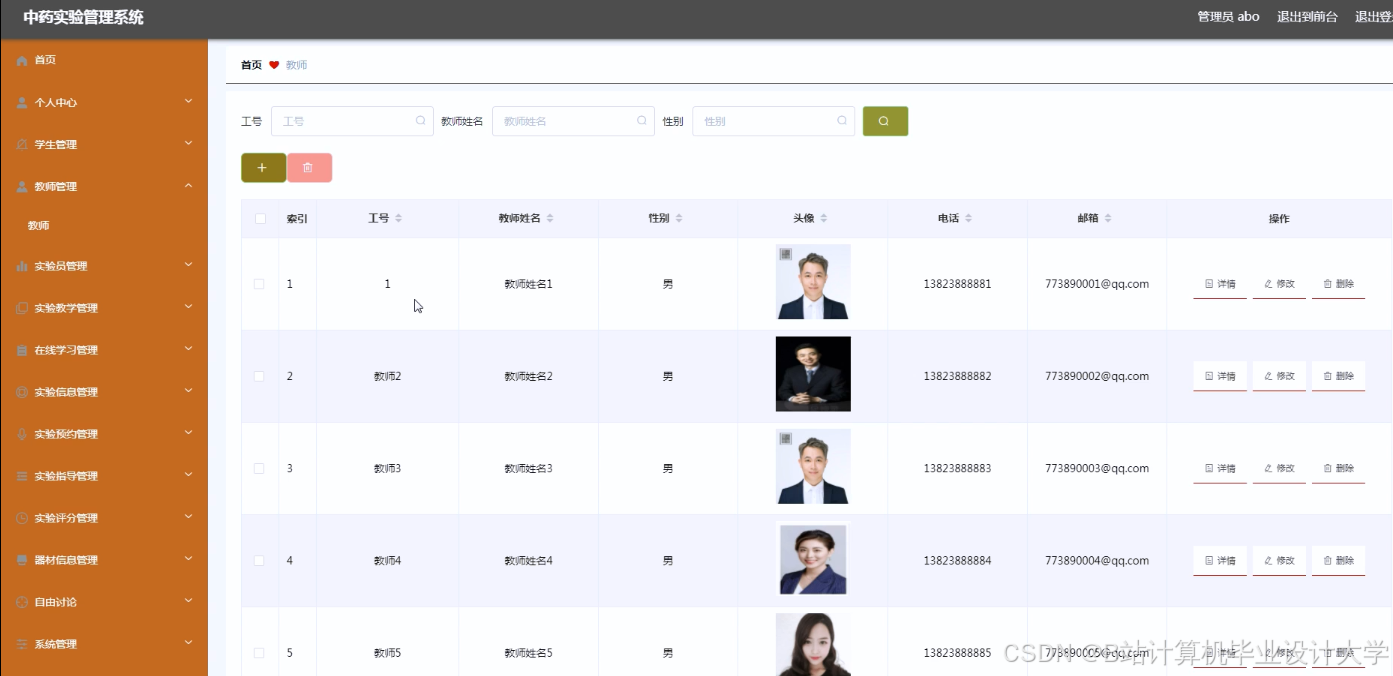Click the icon beside 系统管理

22,645
